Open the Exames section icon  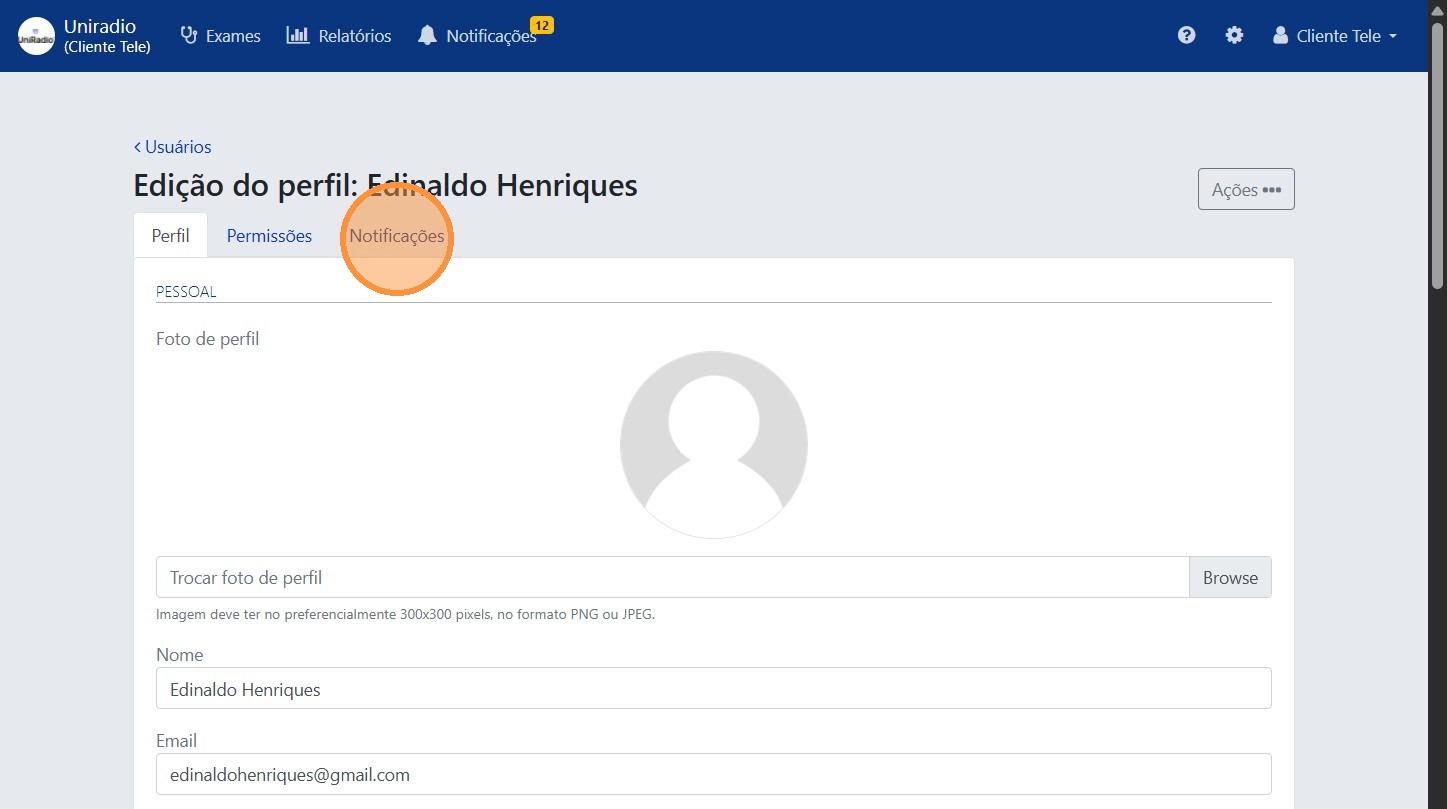coord(189,34)
